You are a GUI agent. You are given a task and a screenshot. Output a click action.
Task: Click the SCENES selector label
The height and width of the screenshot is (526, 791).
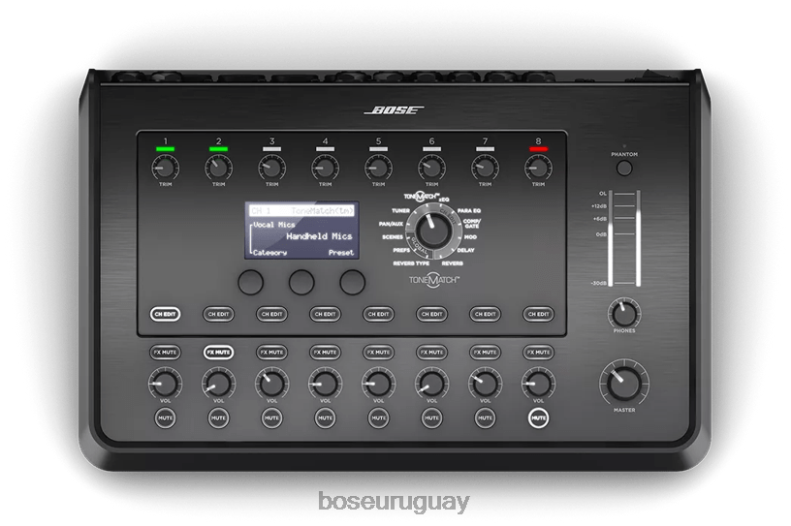point(392,237)
